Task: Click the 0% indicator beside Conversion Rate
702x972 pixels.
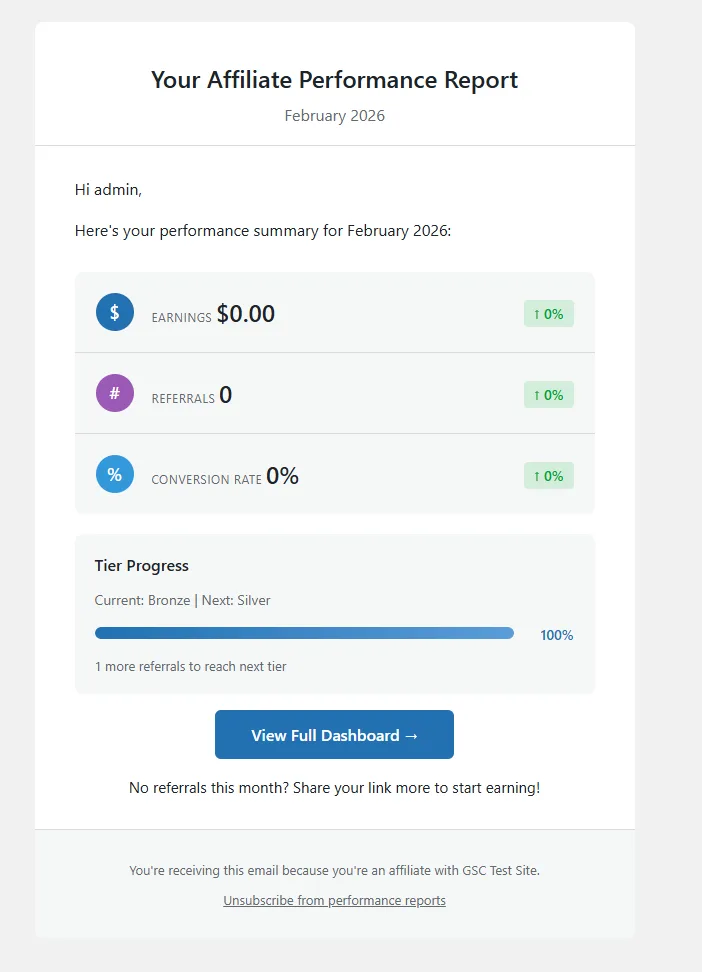Action: (x=549, y=475)
